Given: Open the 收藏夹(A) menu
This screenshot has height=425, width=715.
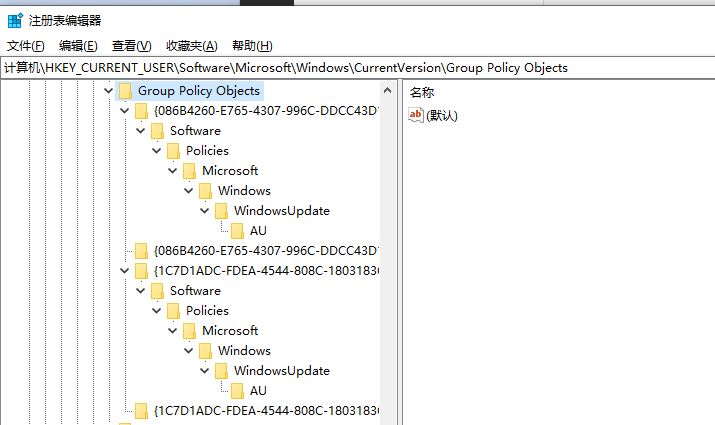Looking at the screenshot, I should click(192, 46).
